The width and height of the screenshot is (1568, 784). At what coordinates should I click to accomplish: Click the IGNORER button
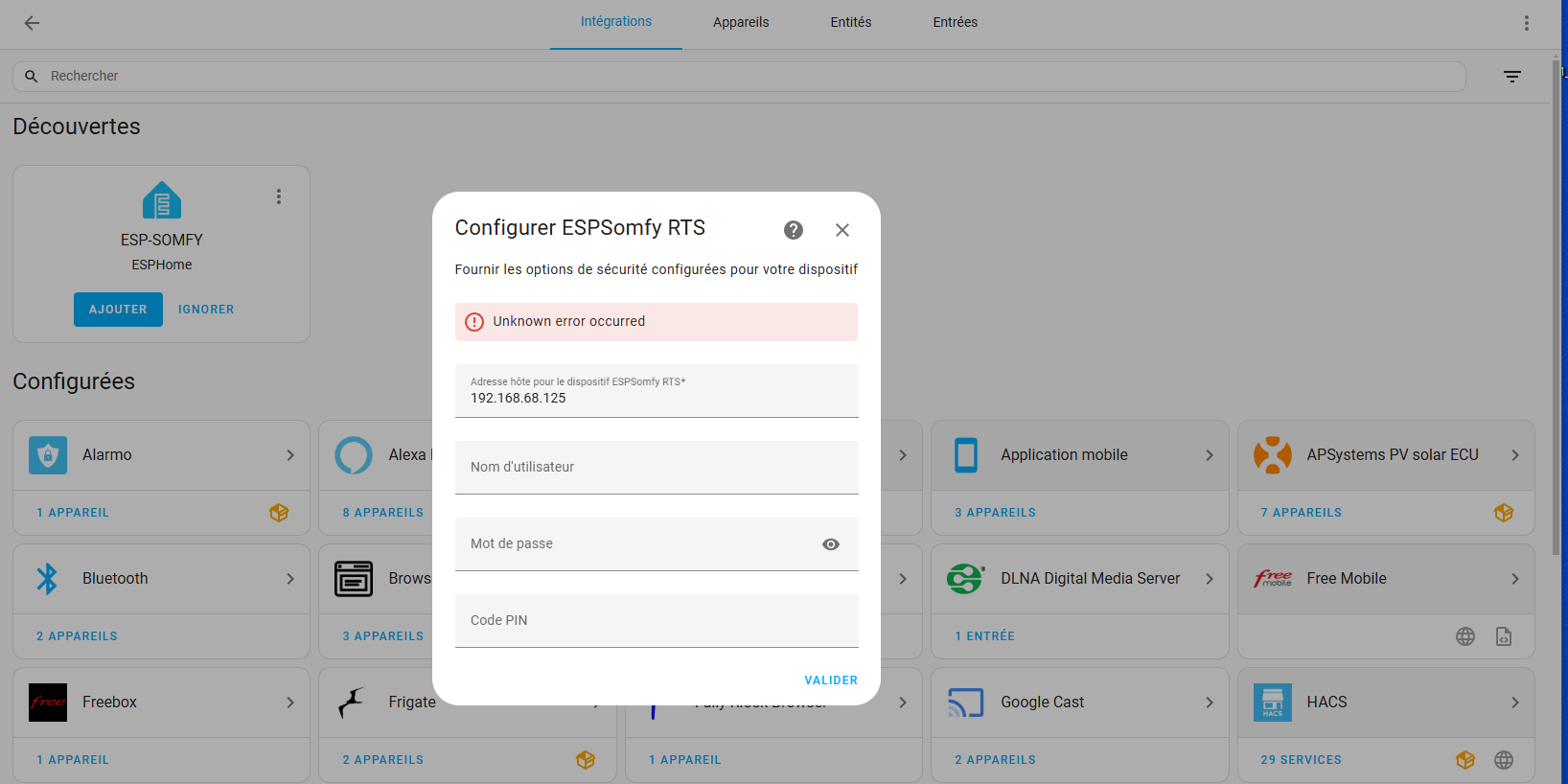[x=206, y=310]
